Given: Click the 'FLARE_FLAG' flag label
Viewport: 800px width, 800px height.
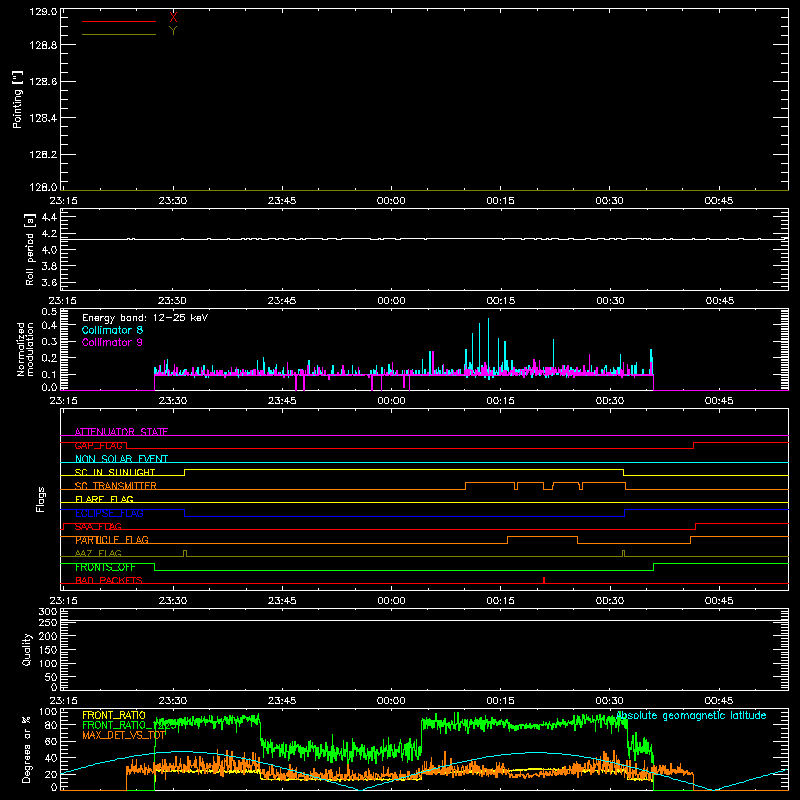Looking at the screenshot, I should (x=104, y=499).
